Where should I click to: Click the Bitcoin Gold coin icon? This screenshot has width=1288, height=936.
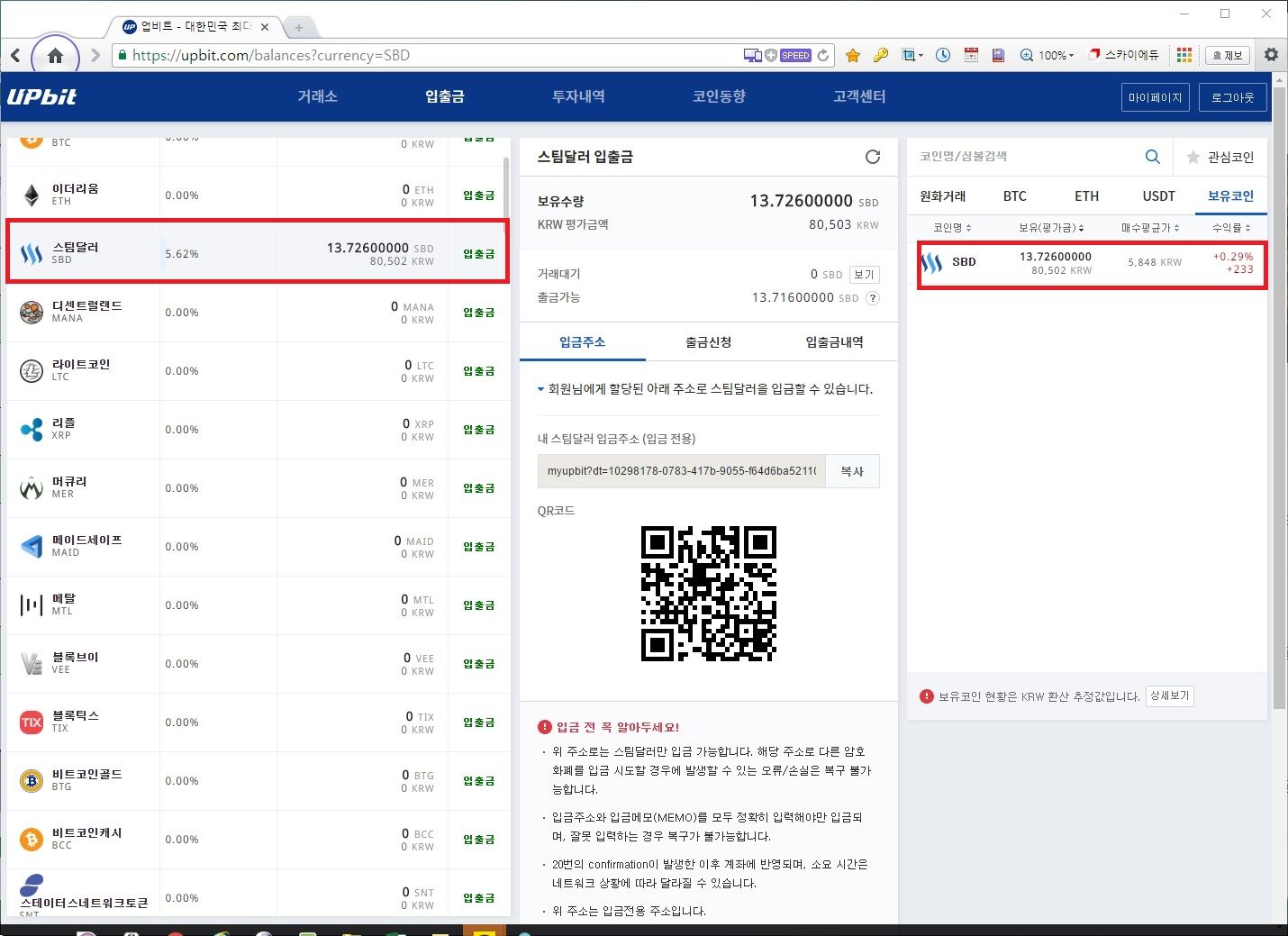pos(31,780)
